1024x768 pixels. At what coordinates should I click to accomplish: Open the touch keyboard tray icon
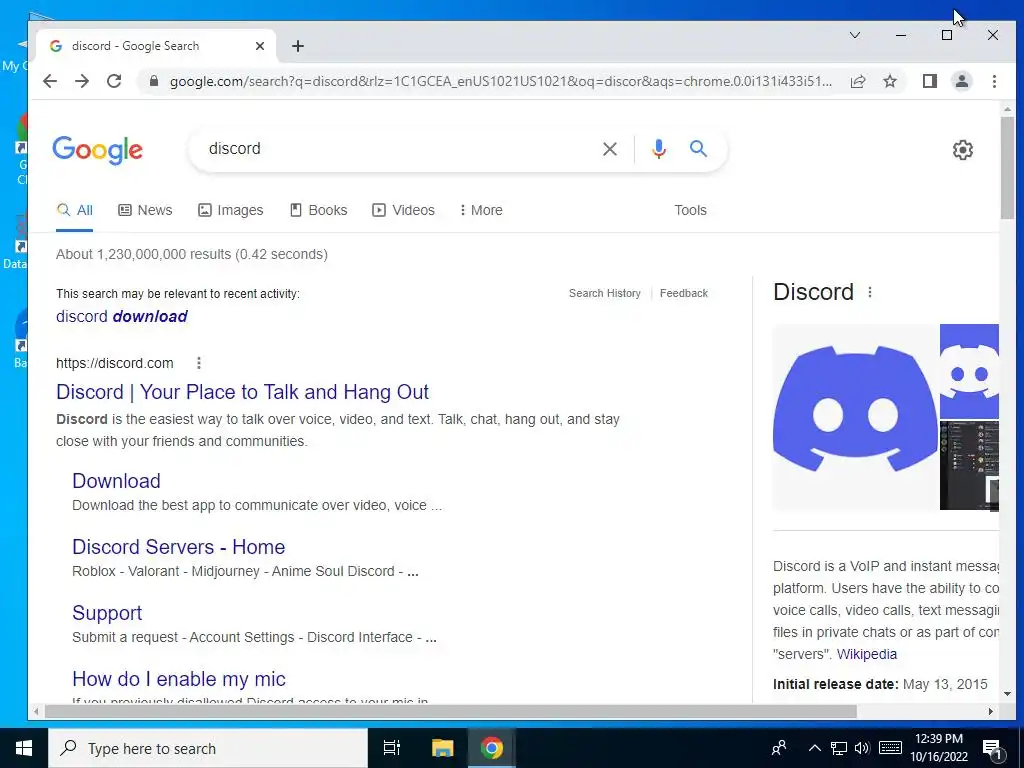tap(890, 748)
